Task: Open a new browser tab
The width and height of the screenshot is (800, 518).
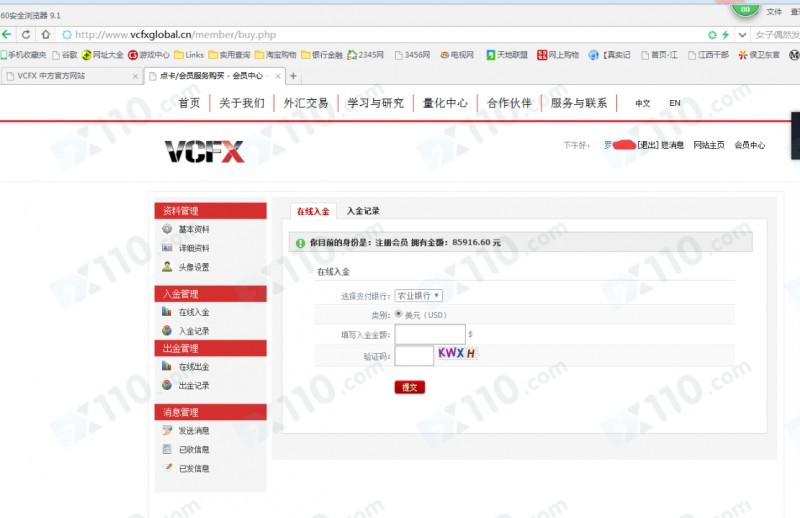Action: click(x=293, y=76)
